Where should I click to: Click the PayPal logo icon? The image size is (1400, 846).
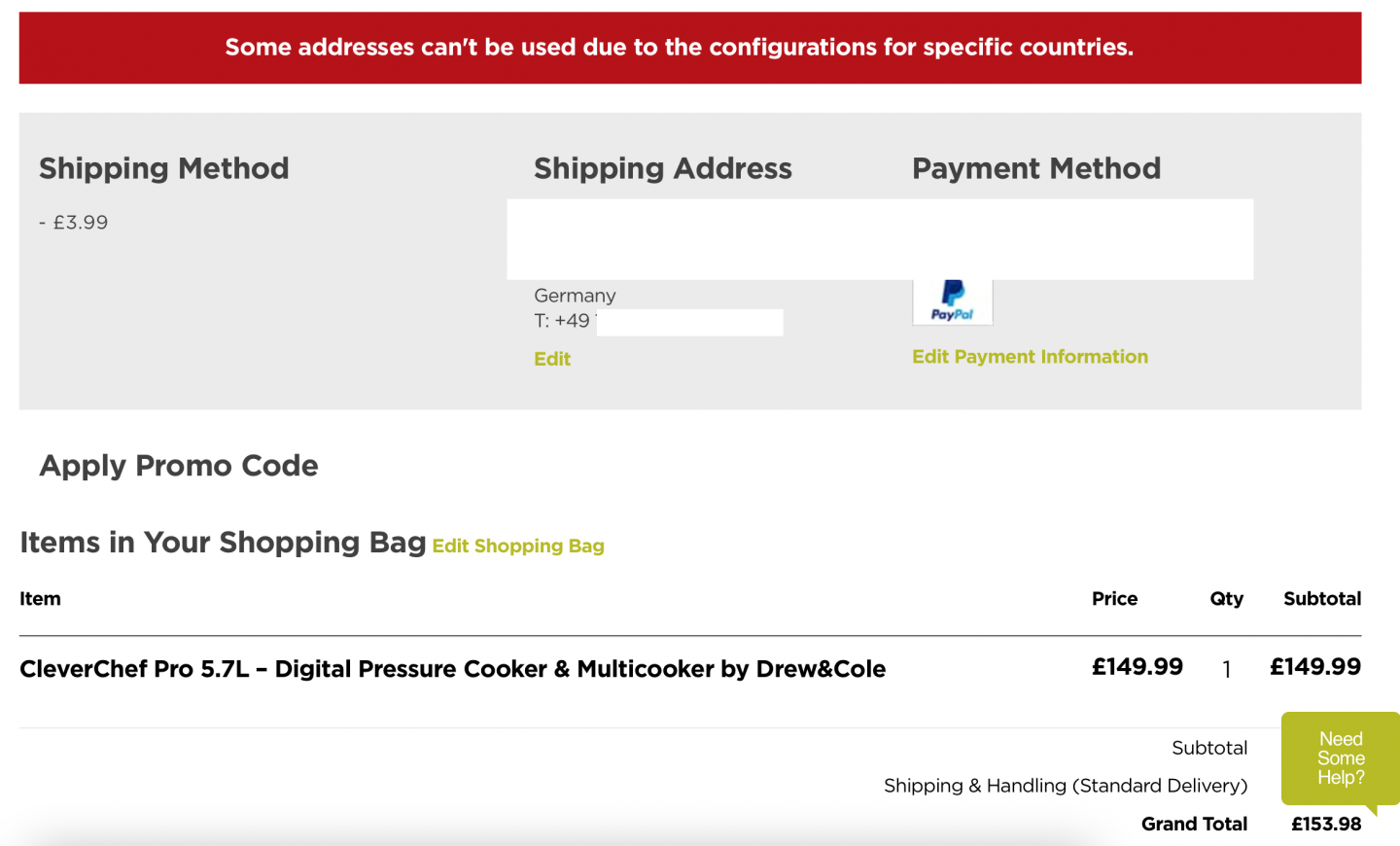(x=952, y=300)
